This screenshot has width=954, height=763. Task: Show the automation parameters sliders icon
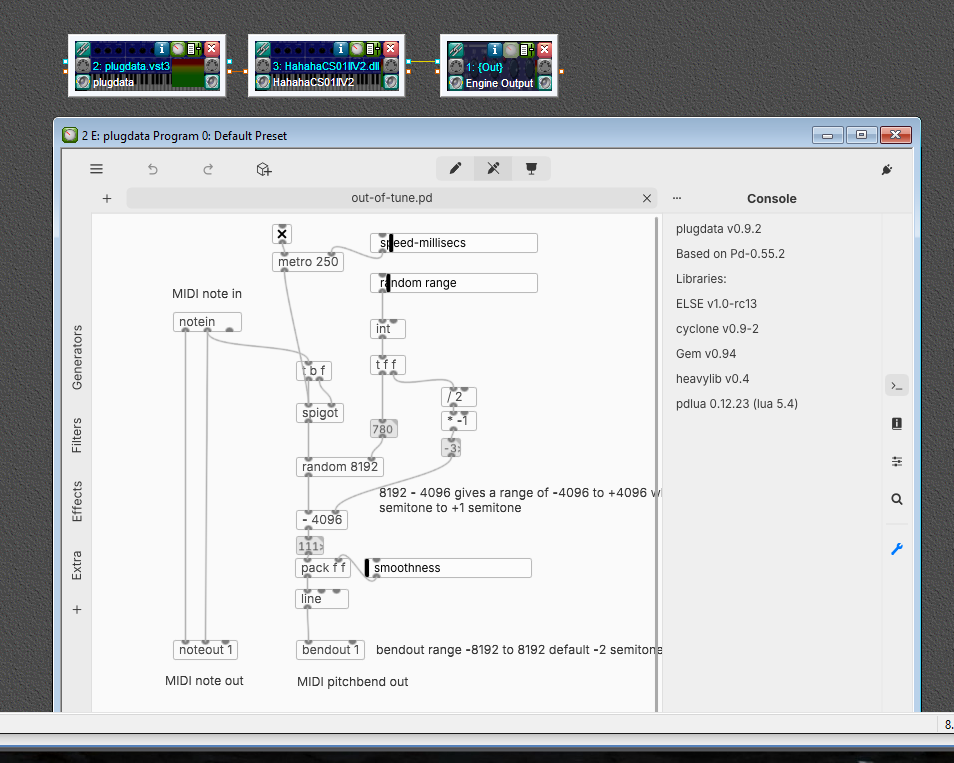[896, 461]
